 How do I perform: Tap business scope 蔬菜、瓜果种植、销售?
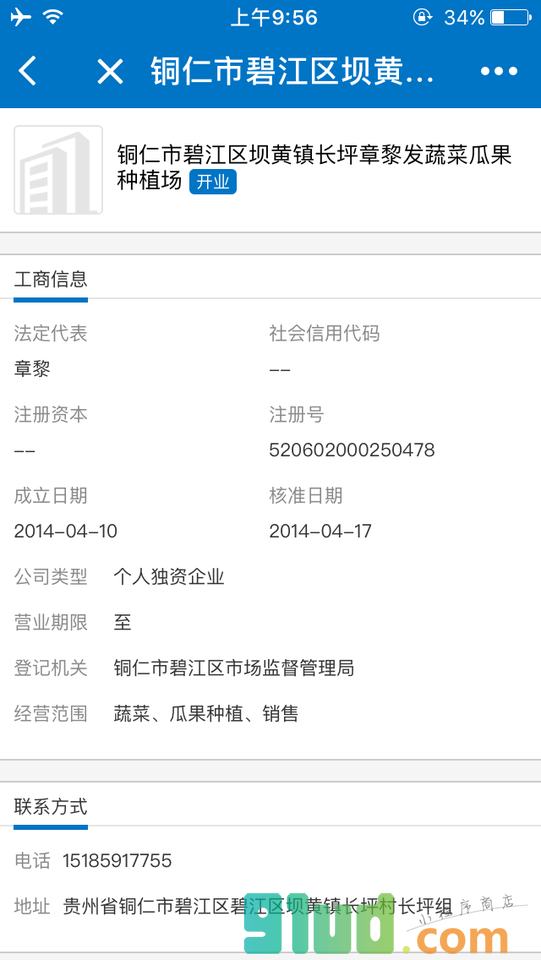tap(206, 713)
